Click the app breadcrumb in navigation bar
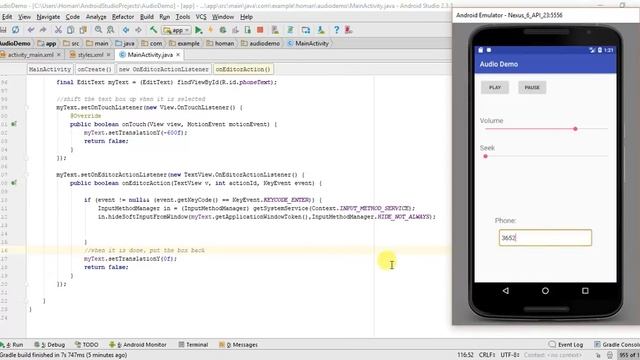The image size is (640, 360). pos(47,43)
